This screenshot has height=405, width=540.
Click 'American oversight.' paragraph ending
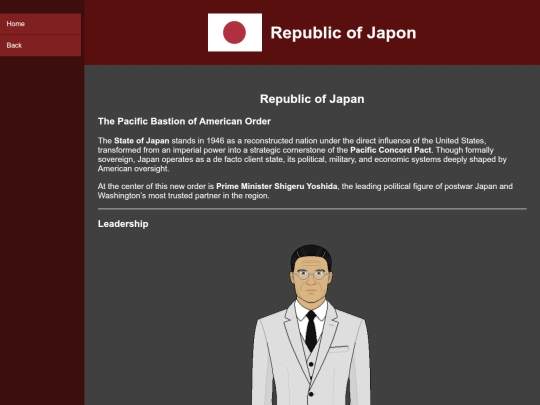(x=134, y=169)
